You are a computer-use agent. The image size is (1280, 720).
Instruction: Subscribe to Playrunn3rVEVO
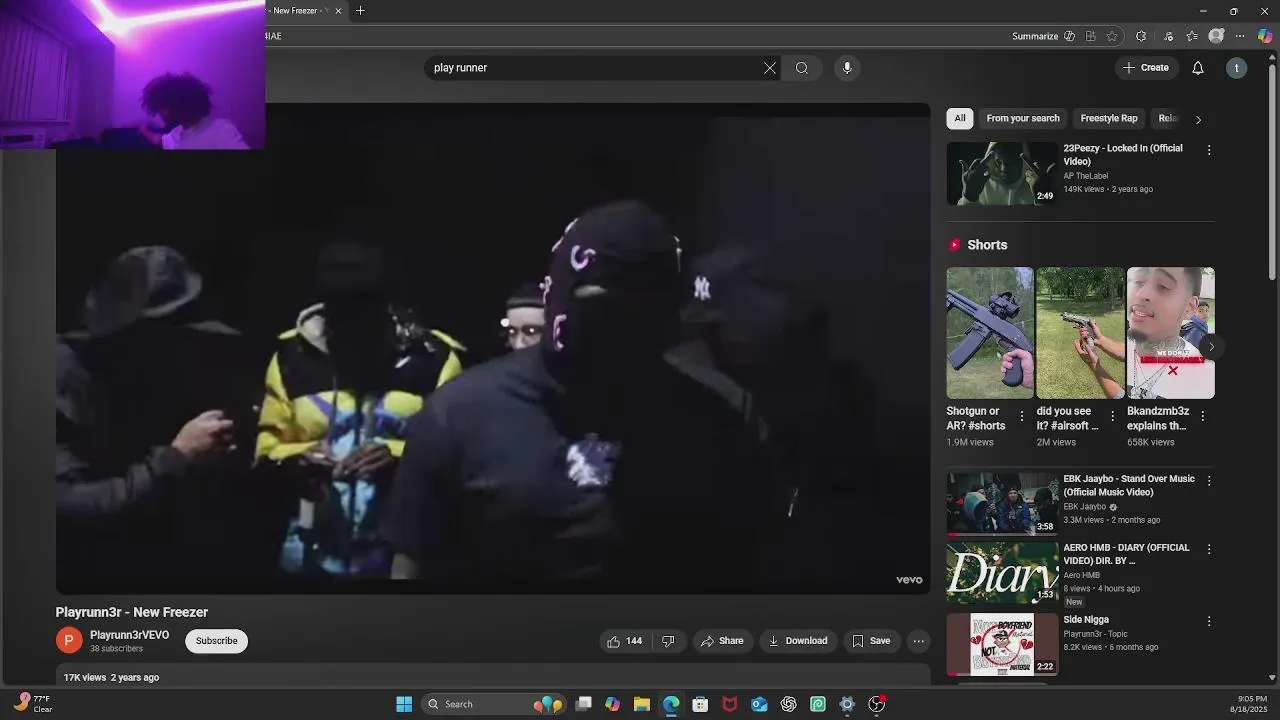point(217,641)
